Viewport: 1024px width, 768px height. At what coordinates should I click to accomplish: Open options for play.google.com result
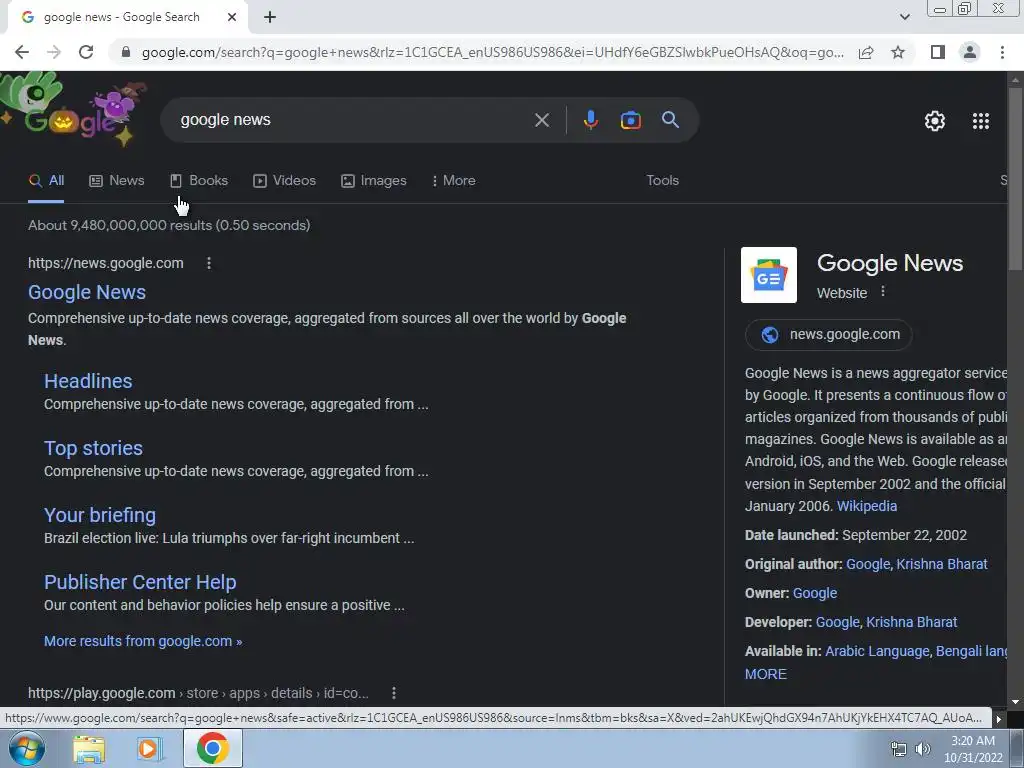coord(394,693)
